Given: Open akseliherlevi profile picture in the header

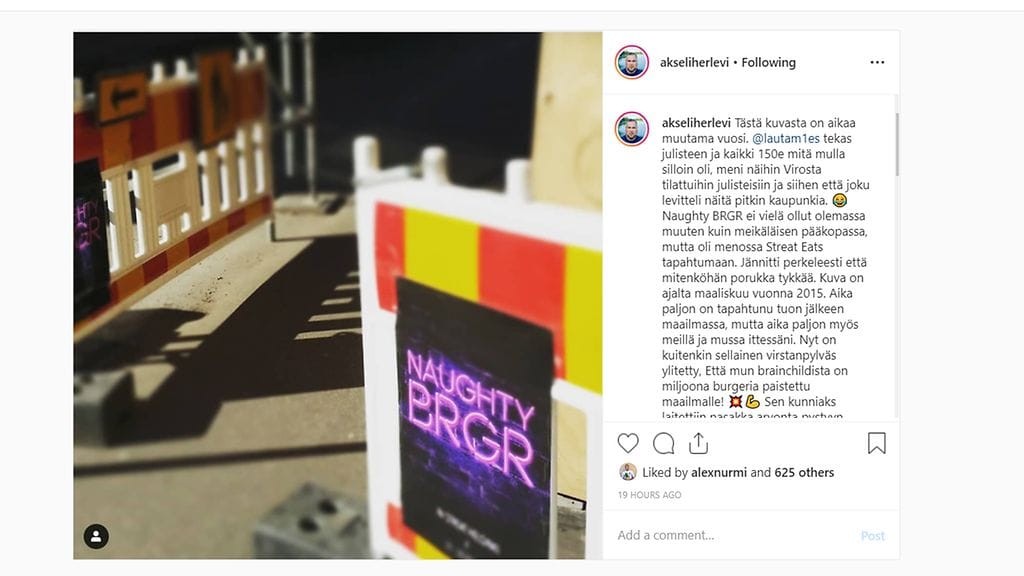Looking at the screenshot, I should coord(632,62).
